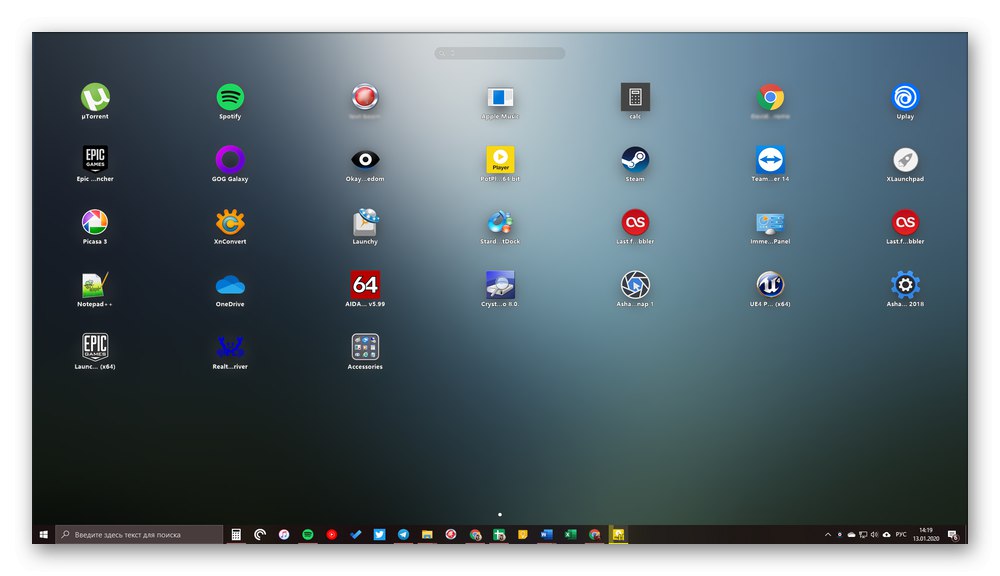Click the Windows taskbar search box
1000x576 pixels.
tap(140, 535)
